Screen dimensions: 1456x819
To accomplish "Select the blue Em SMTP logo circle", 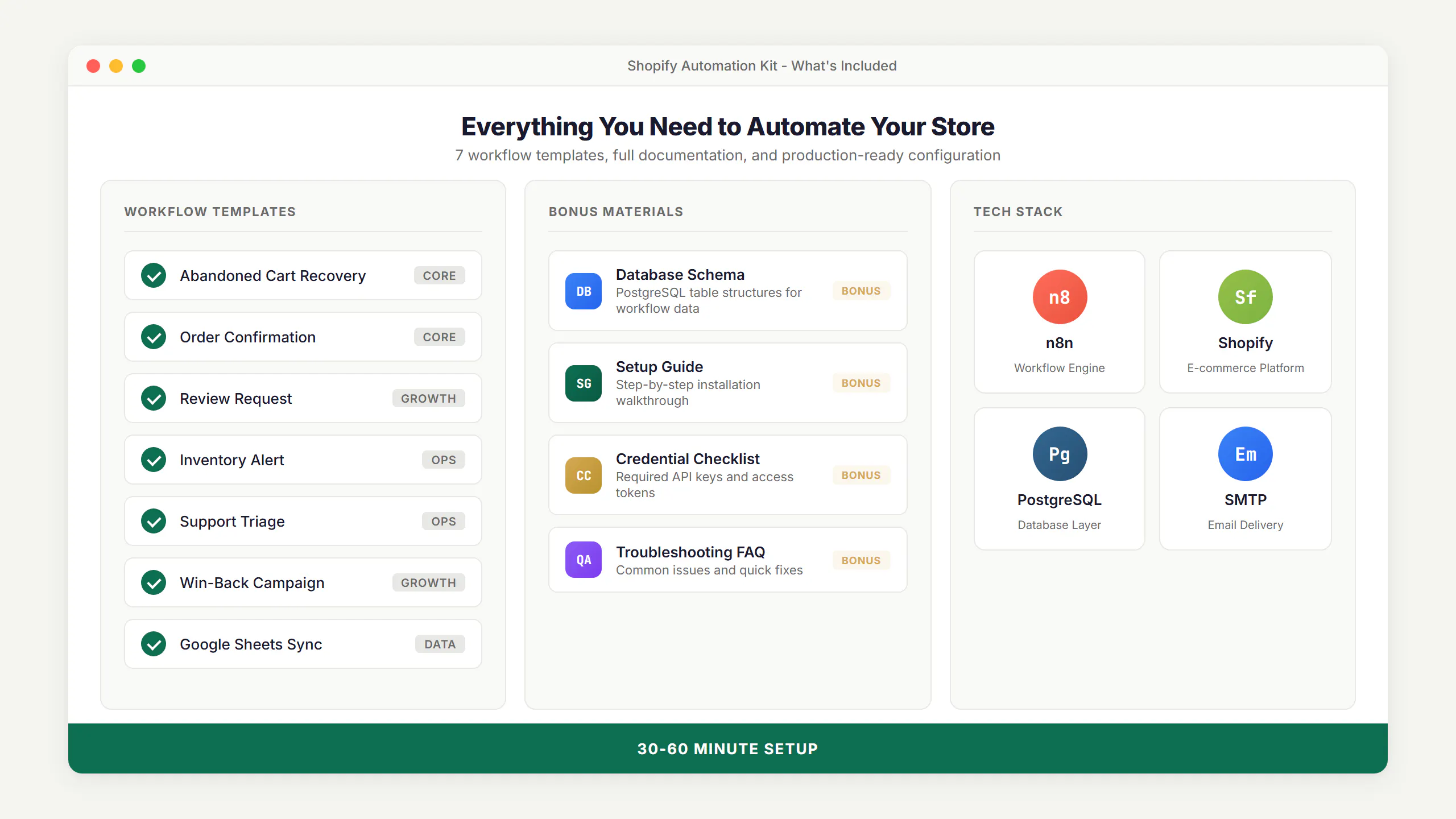I will (1246, 454).
